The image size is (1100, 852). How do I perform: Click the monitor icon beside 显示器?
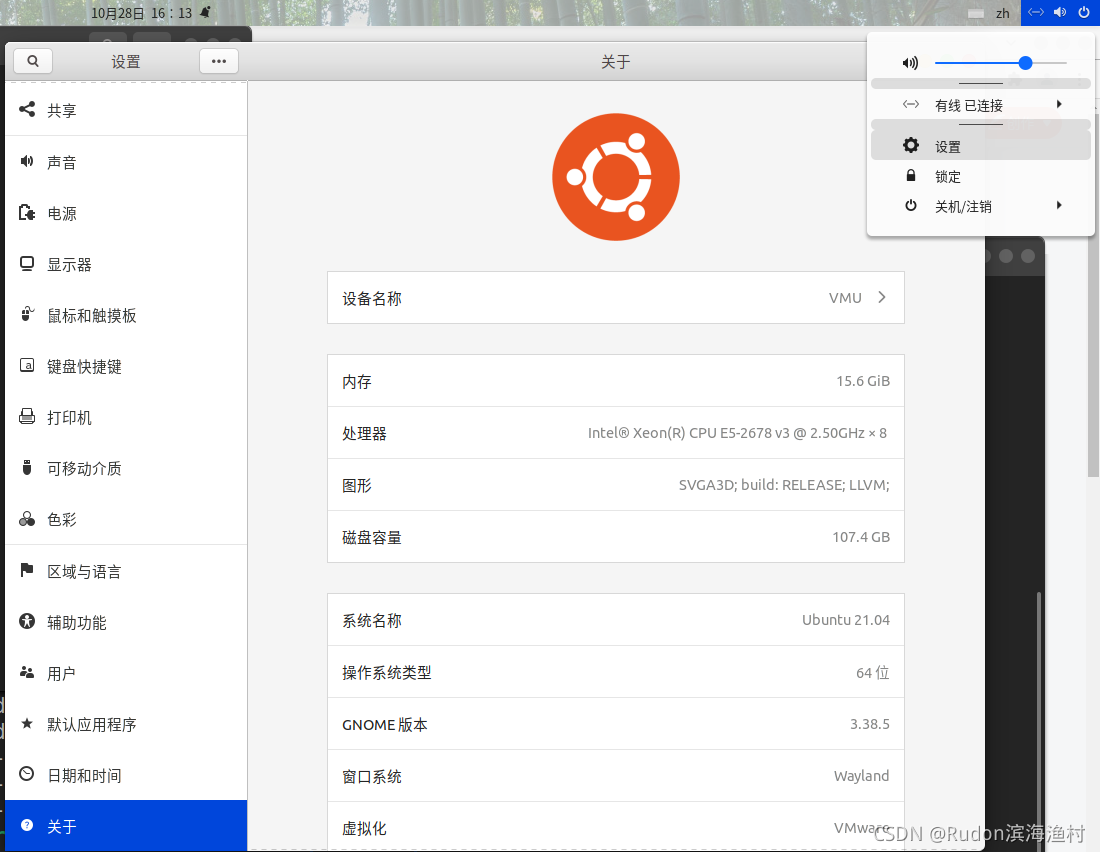[27, 264]
